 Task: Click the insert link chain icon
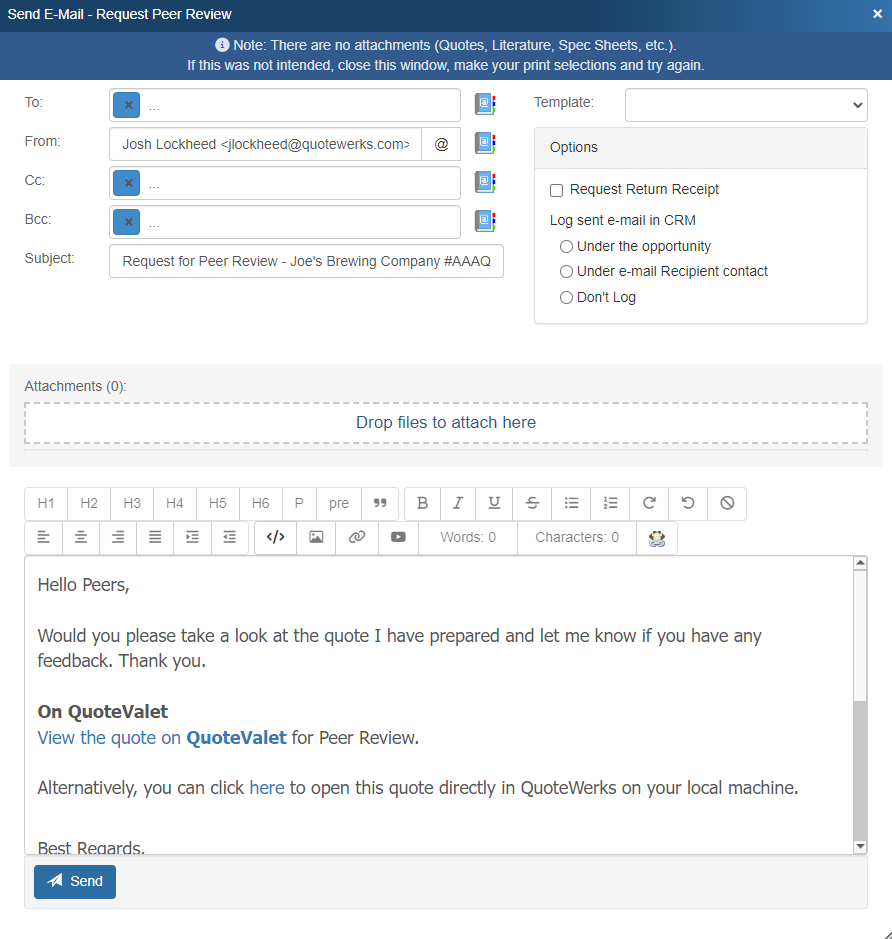point(357,537)
